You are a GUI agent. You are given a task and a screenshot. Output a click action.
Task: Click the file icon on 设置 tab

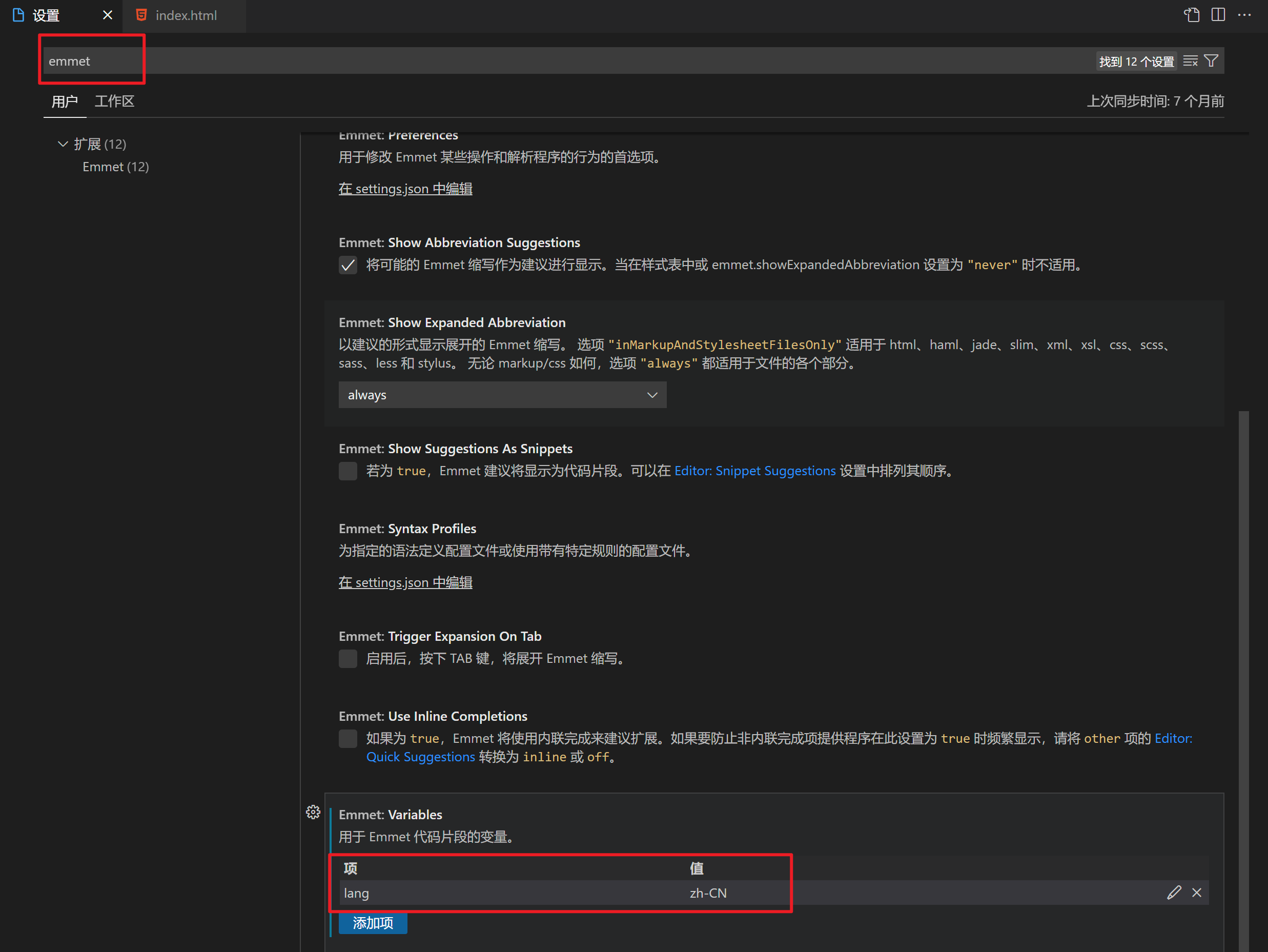[x=18, y=15]
